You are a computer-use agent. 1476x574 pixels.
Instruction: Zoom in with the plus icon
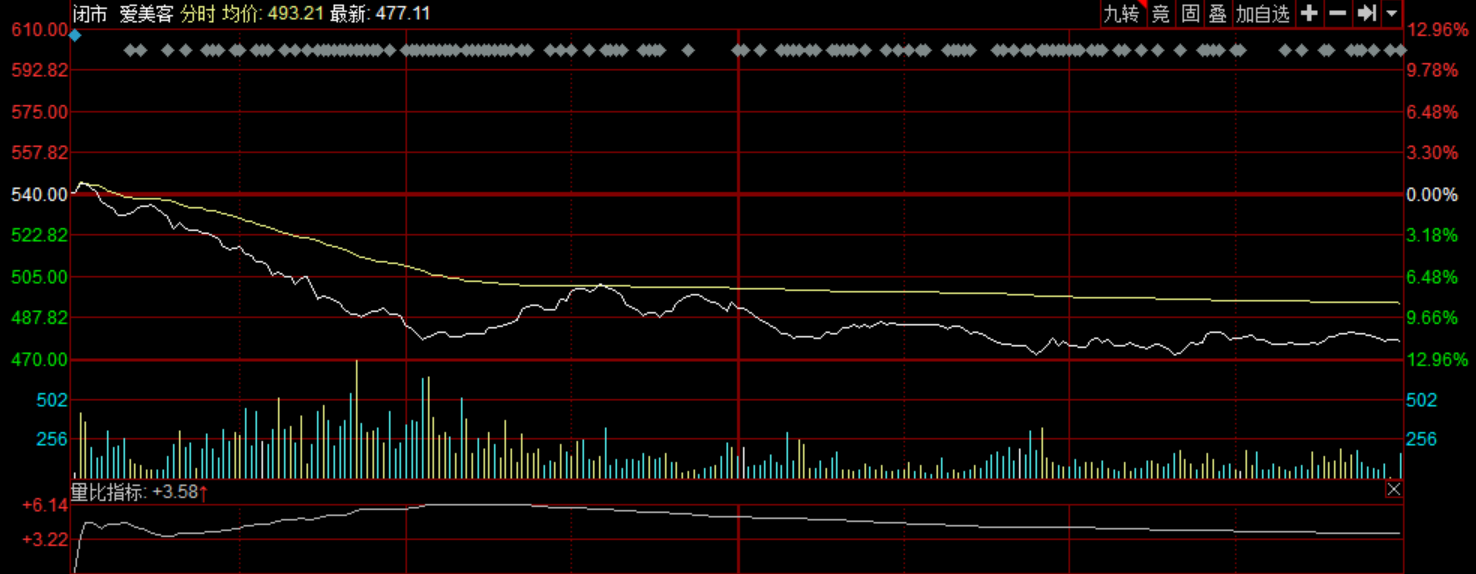pyautogui.click(x=1309, y=13)
